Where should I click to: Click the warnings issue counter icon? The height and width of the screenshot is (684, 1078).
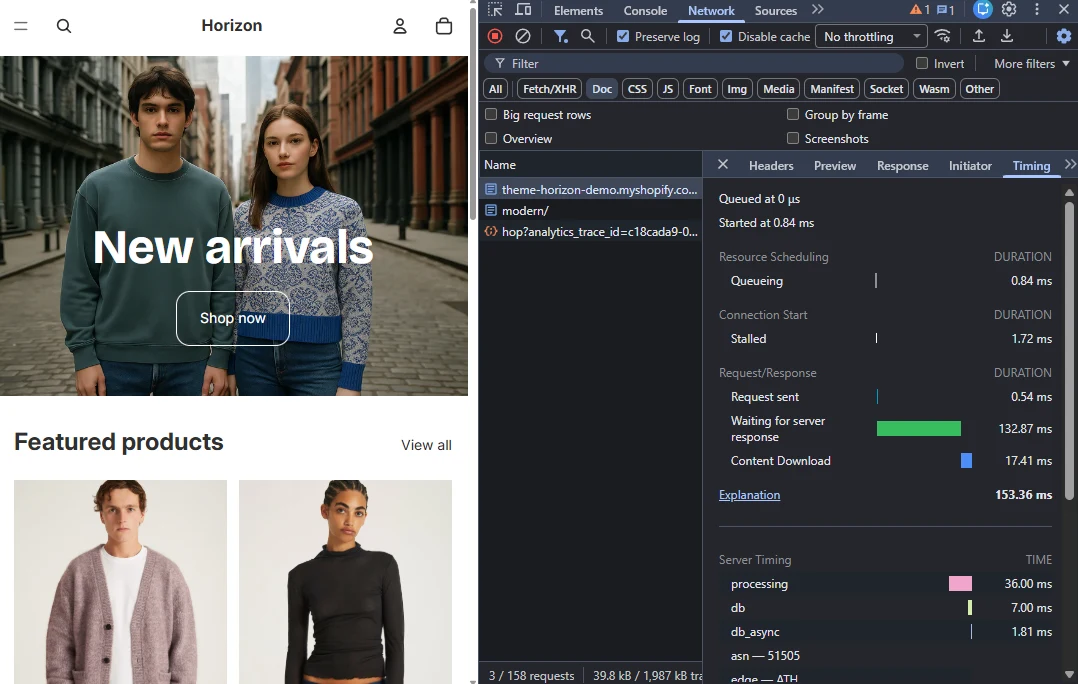[x=920, y=10]
